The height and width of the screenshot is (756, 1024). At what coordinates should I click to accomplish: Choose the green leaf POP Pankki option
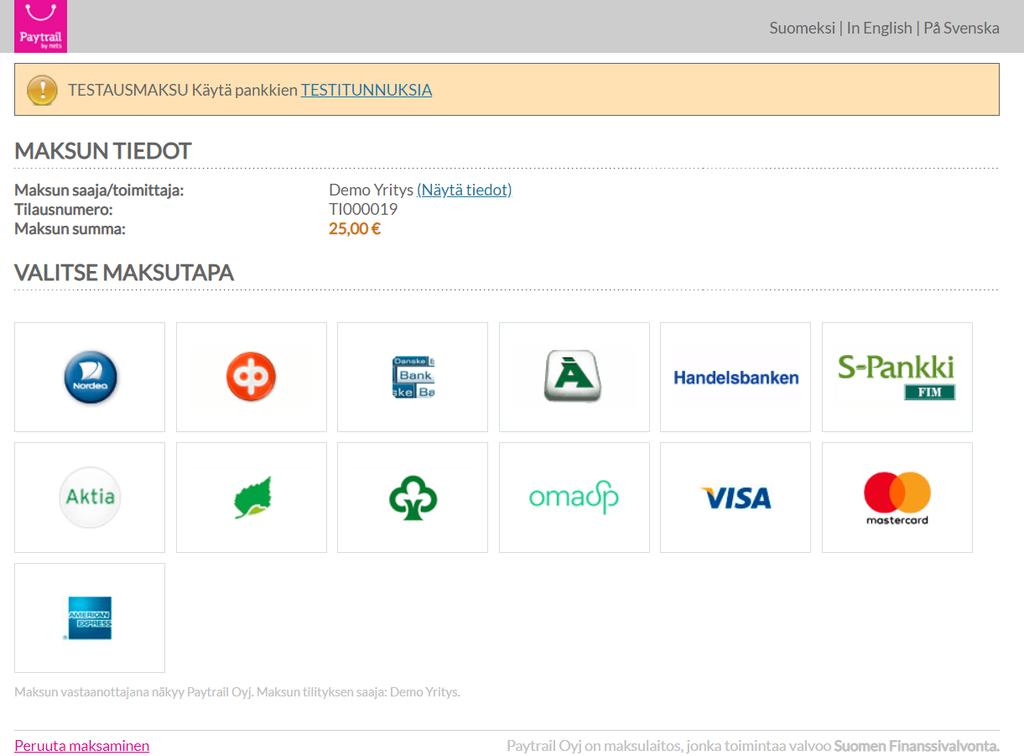coord(251,497)
